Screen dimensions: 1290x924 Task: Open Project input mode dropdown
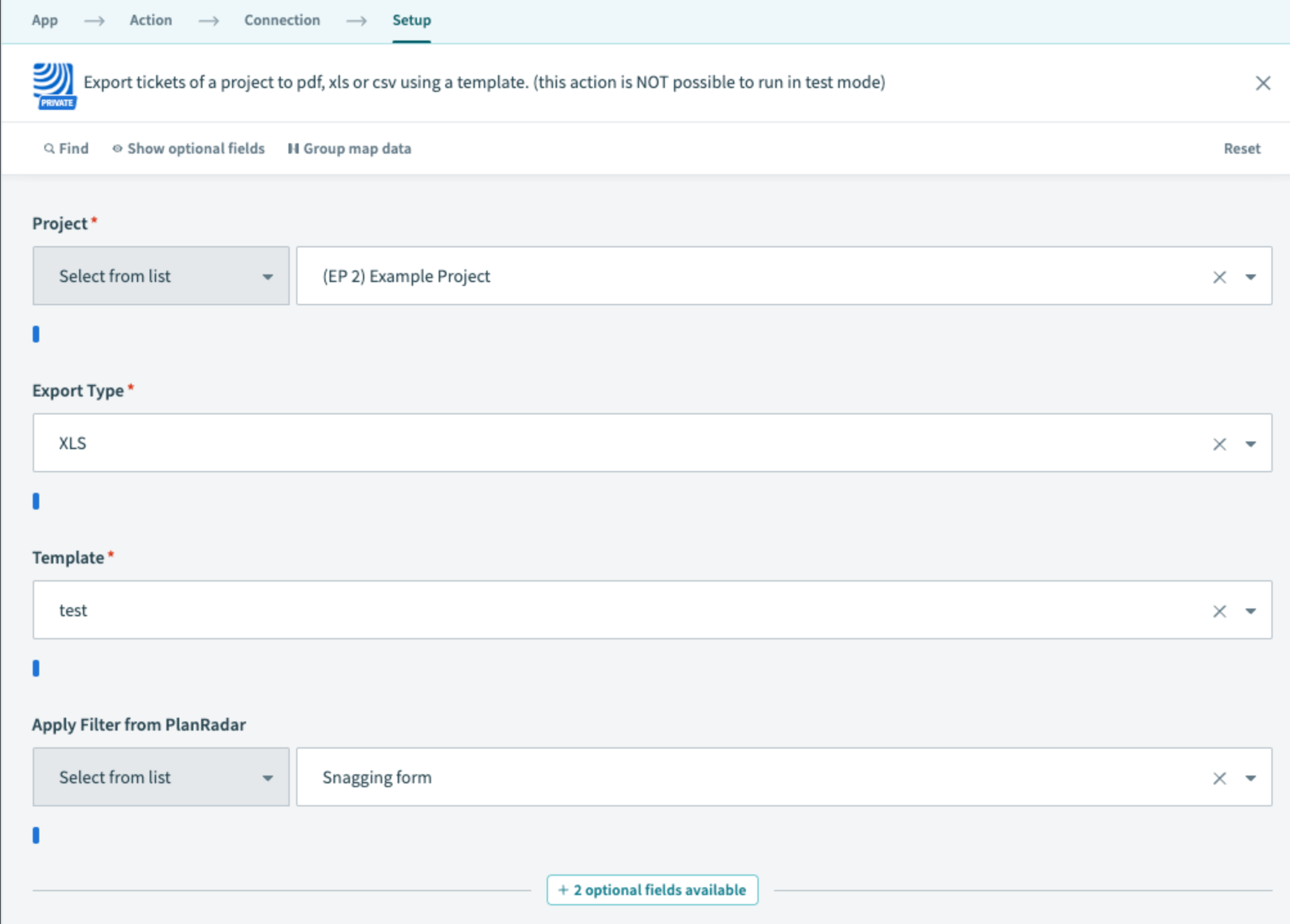click(x=161, y=276)
